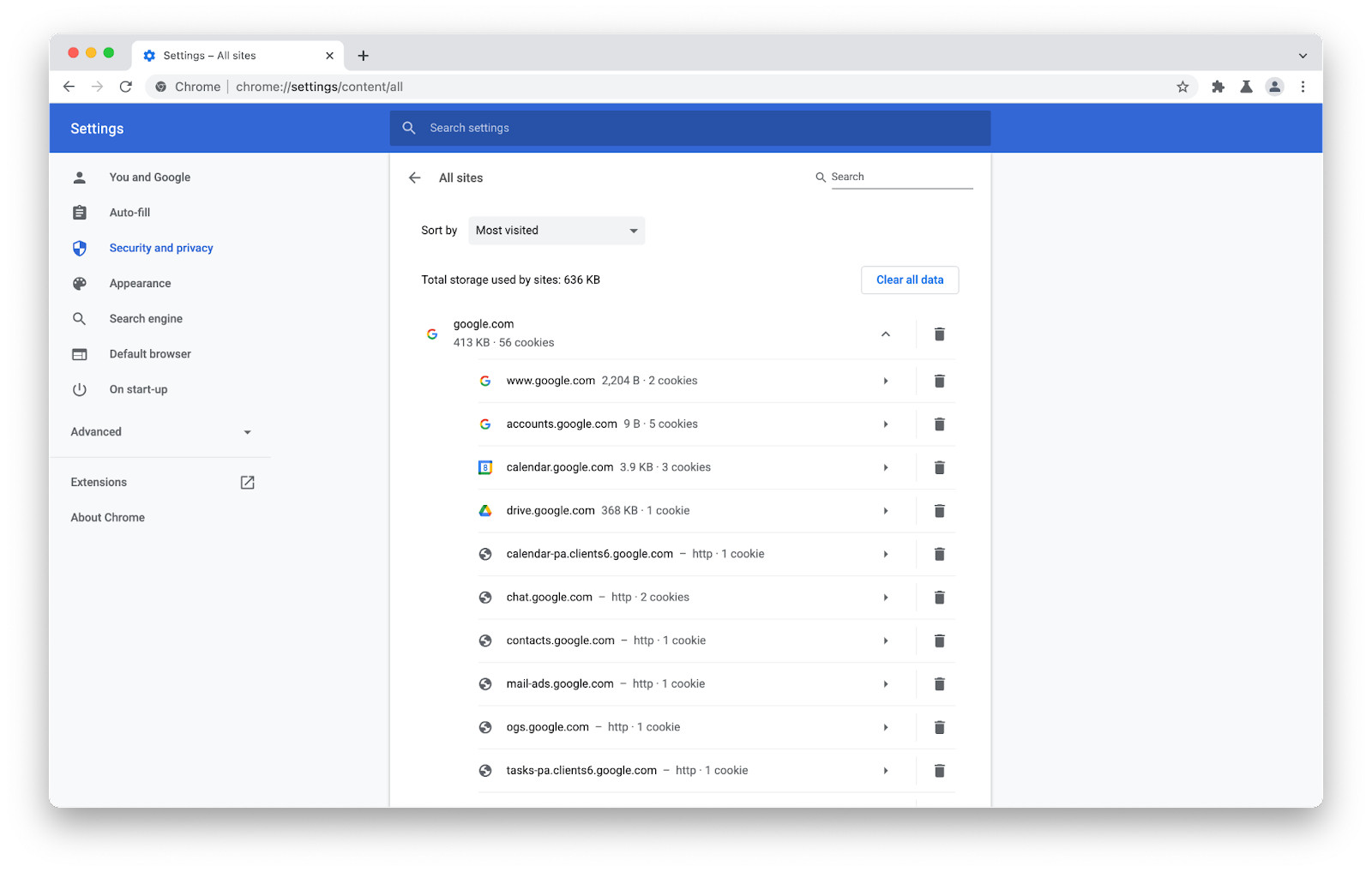Collapse the google.com site group

coord(886,334)
